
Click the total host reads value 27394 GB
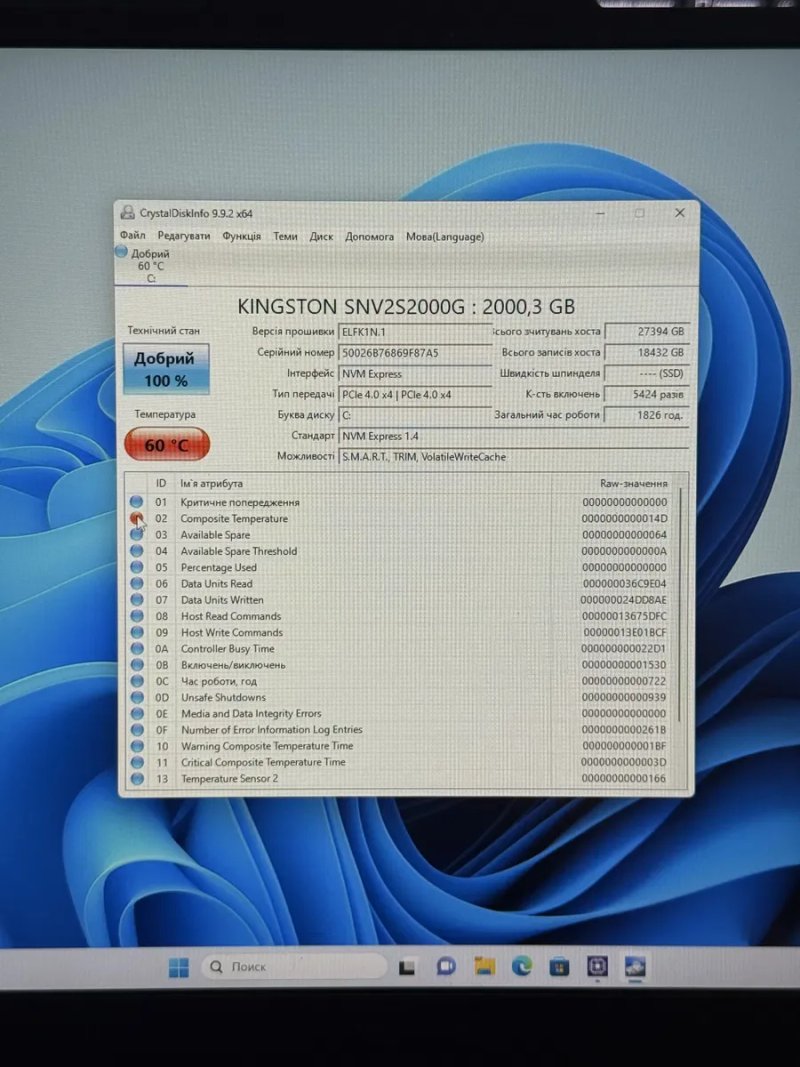pyautogui.click(x=647, y=331)
